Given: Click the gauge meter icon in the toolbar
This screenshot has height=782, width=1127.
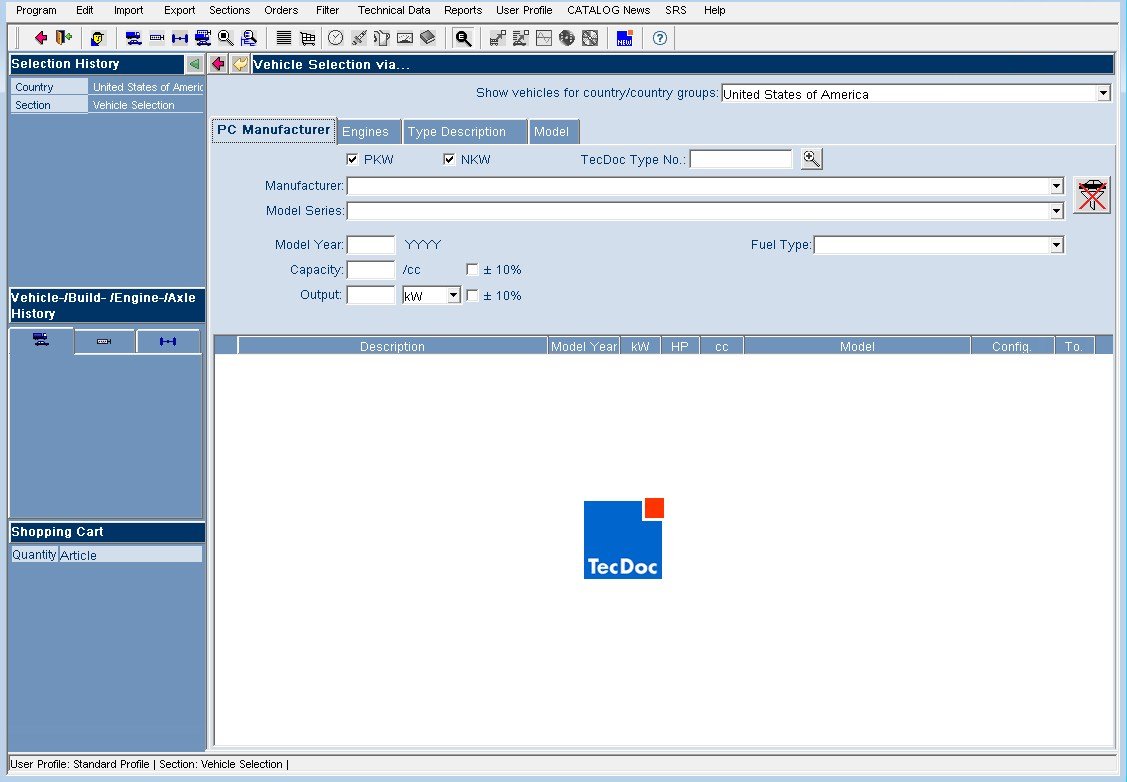Looking at the screenshot, I should tap(405, 38).
